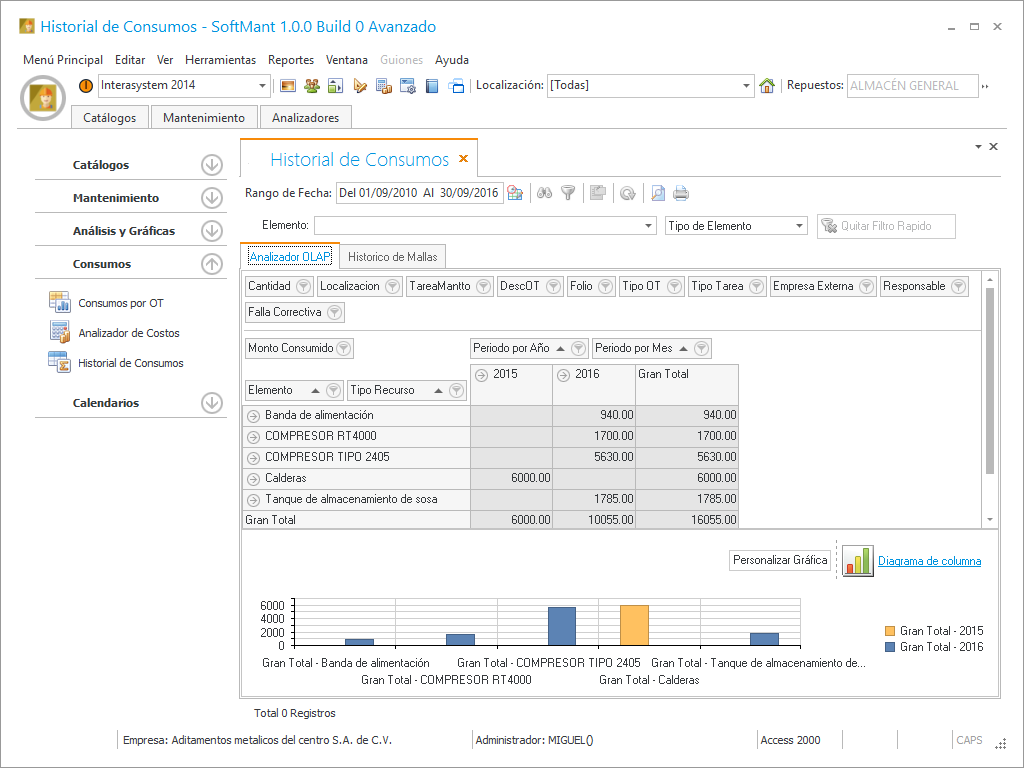1024x768 pixels.
Task: Click the Cantidad field filter icon
Action: point(303,287)
